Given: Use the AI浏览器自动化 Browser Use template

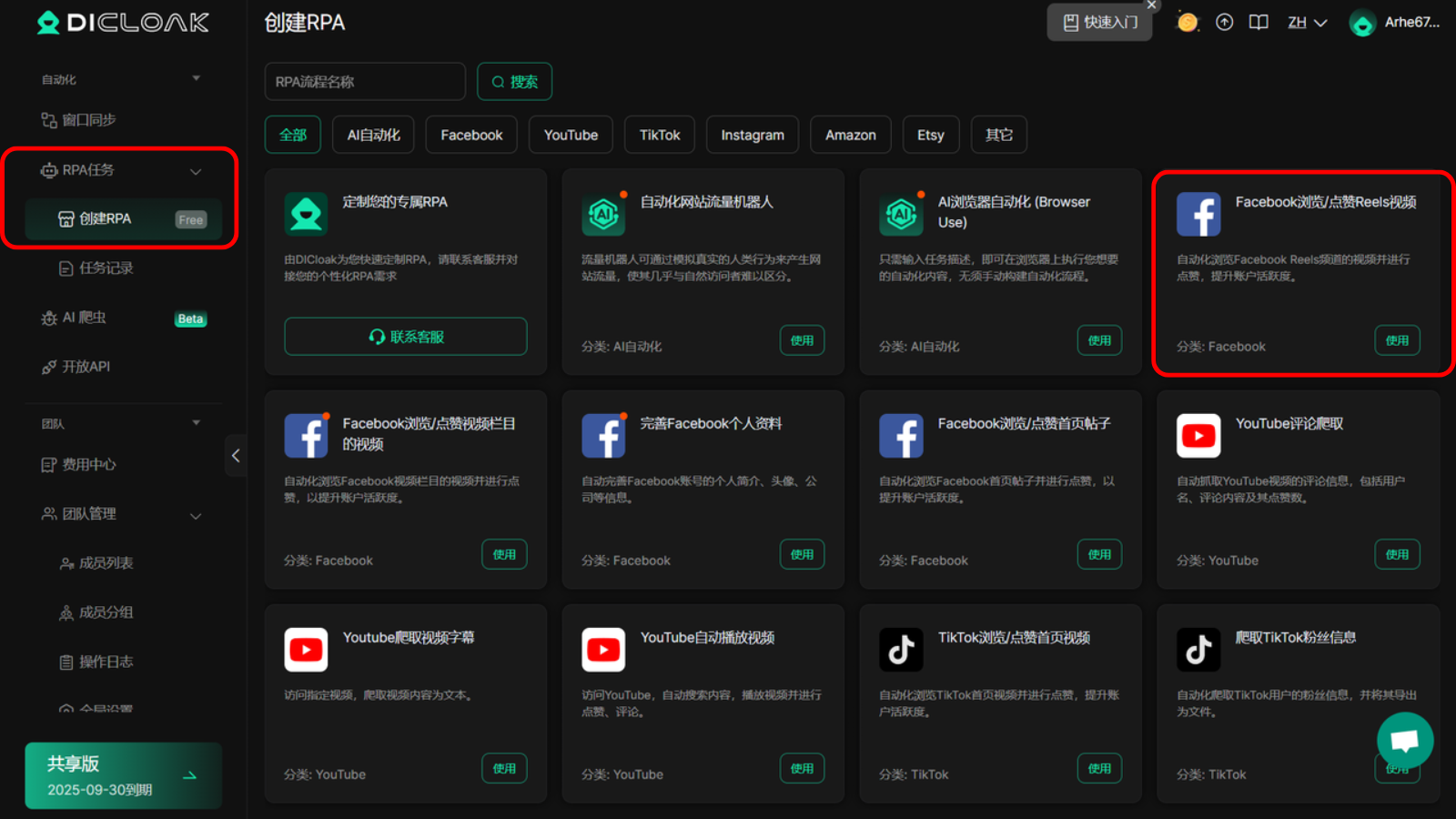Looking at the screenshot, I should (1099, 340).
